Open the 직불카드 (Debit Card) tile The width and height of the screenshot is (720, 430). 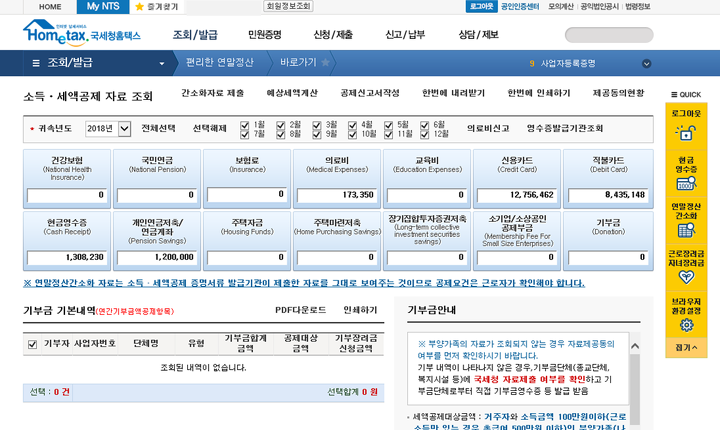click(x=608, y=178)
